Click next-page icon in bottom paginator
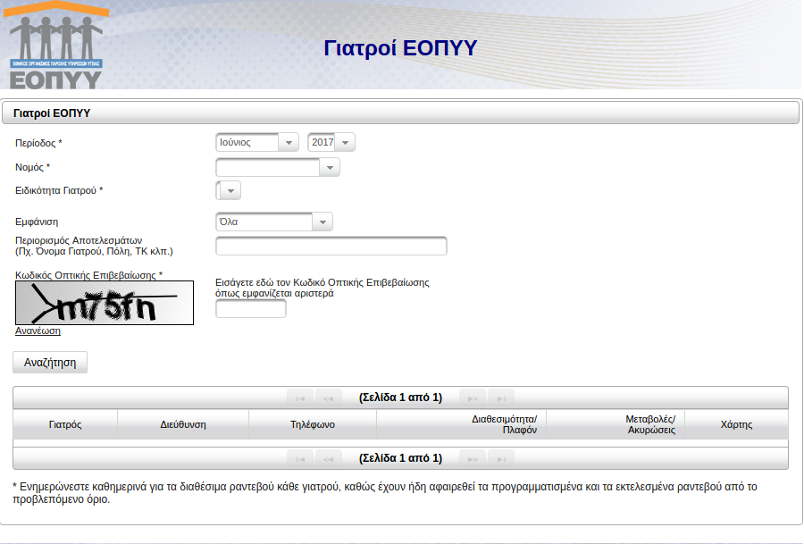Viewport: 804px width, 544px height. (473, 458)
